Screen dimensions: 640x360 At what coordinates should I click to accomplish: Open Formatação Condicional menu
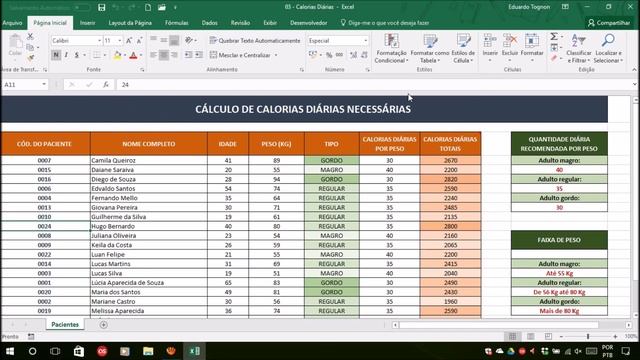click(x=391, y=49)
